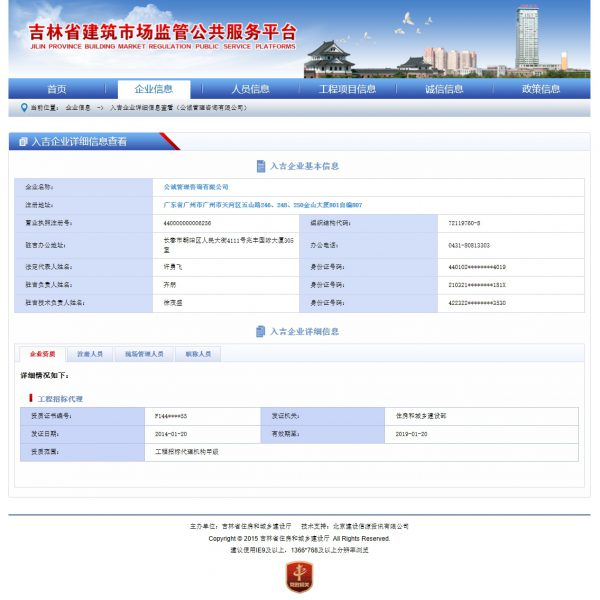Select 诚信信息 in the nav bar

pyautogui.click(x=444, y=89)
